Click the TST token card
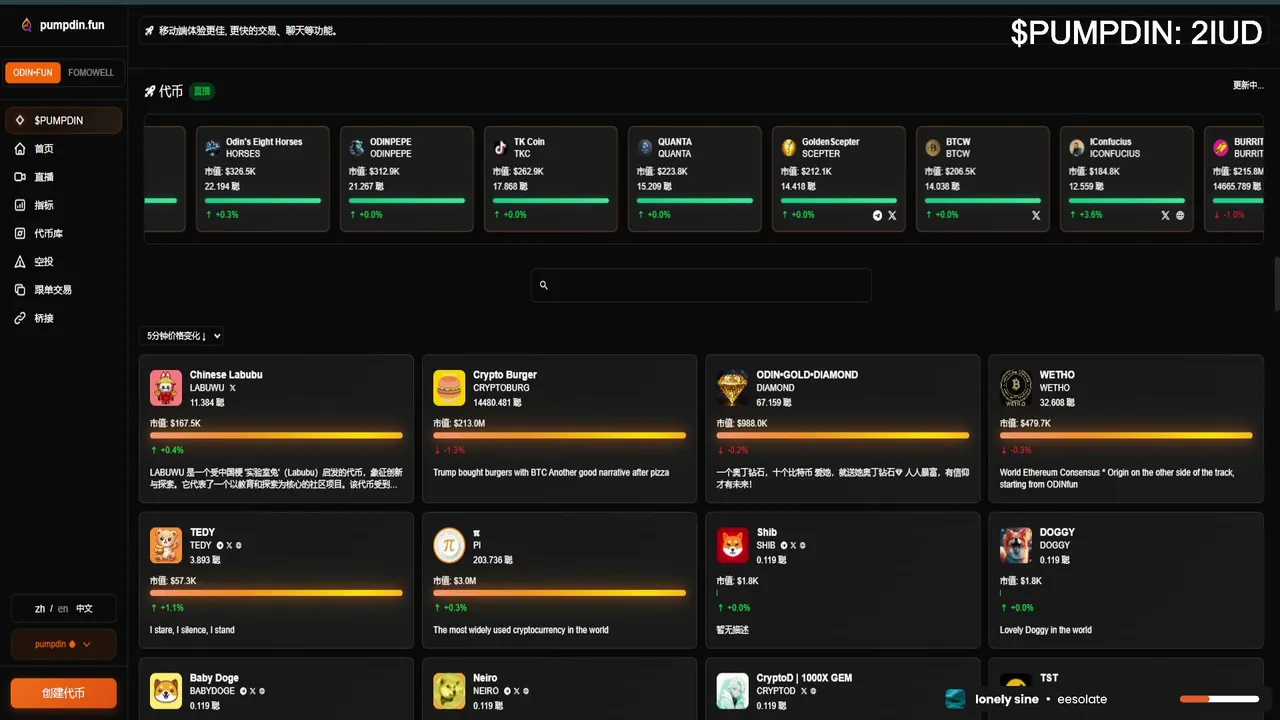This screenshot has width=1280, height=720. tap(1126, 689)
